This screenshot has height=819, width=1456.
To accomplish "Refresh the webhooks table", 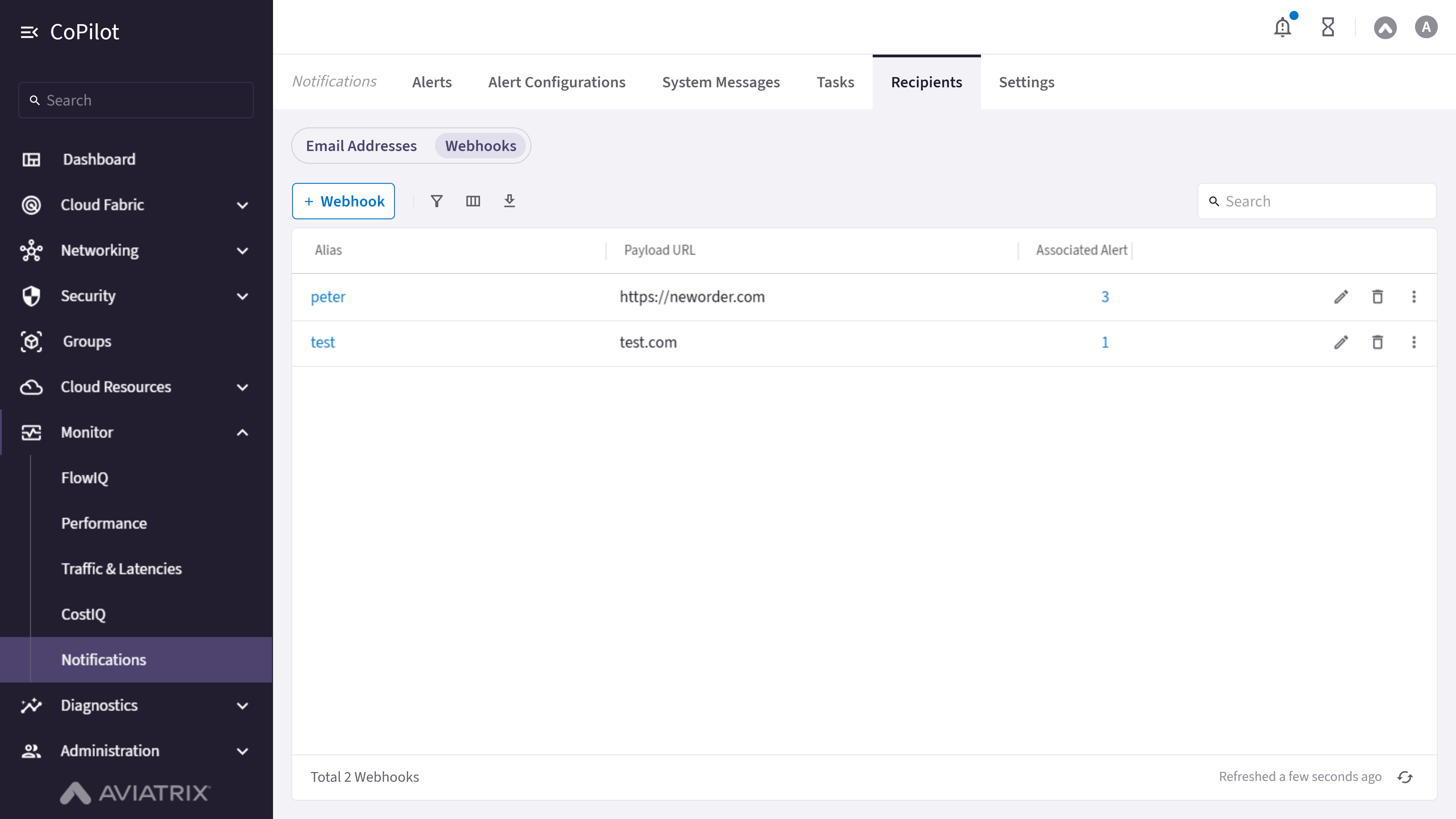I will [1405, 777].
